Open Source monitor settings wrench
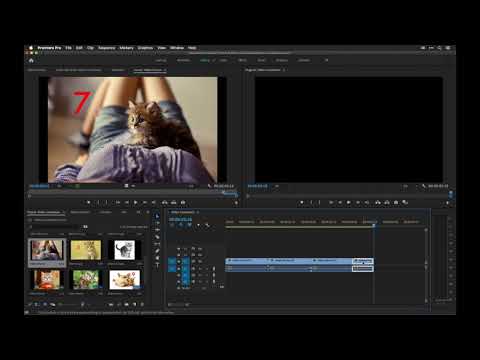This screenshot has height=360, width=480. [209, 186]
